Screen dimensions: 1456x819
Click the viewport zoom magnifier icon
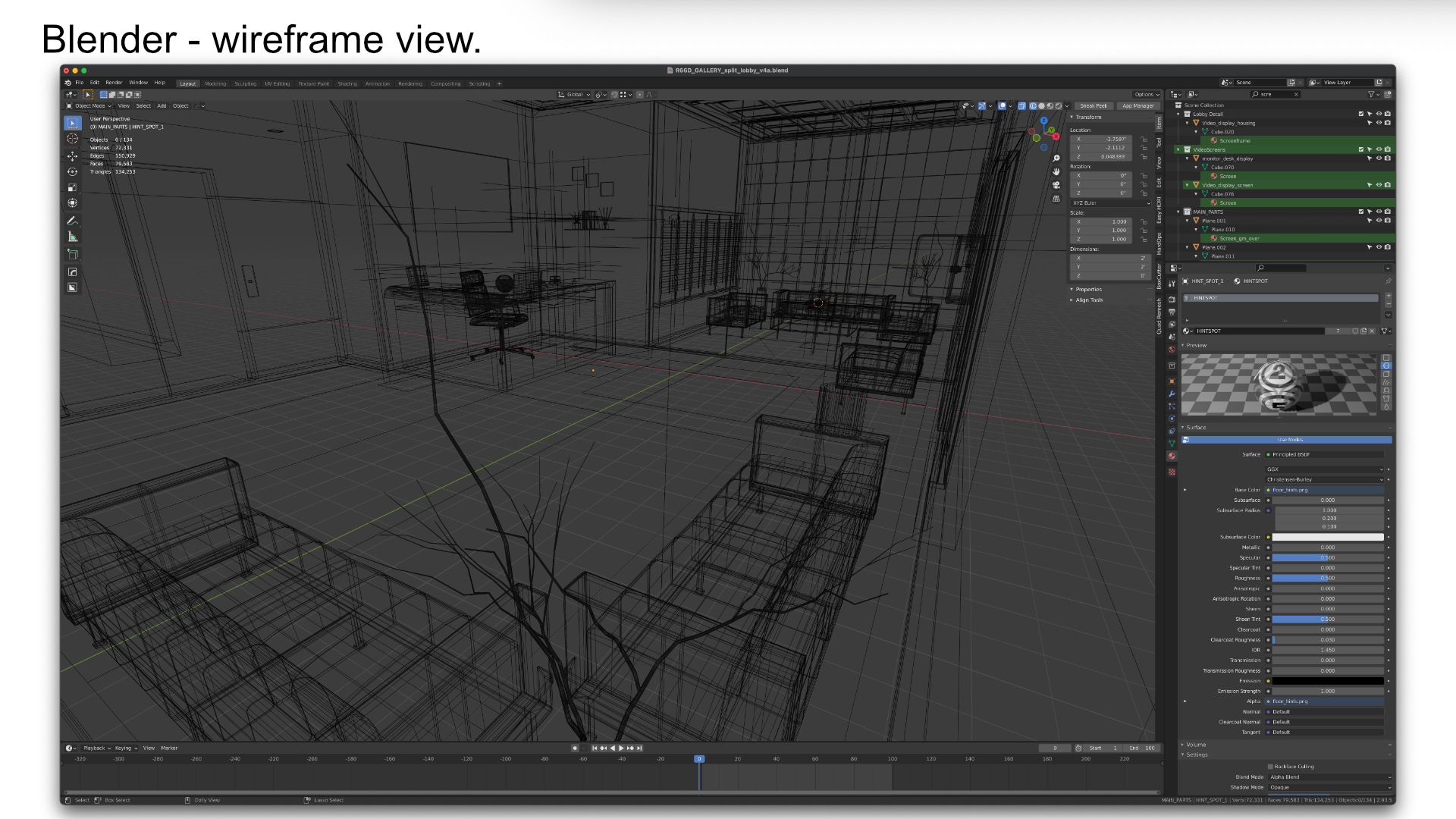click(x=1056, y=158)
